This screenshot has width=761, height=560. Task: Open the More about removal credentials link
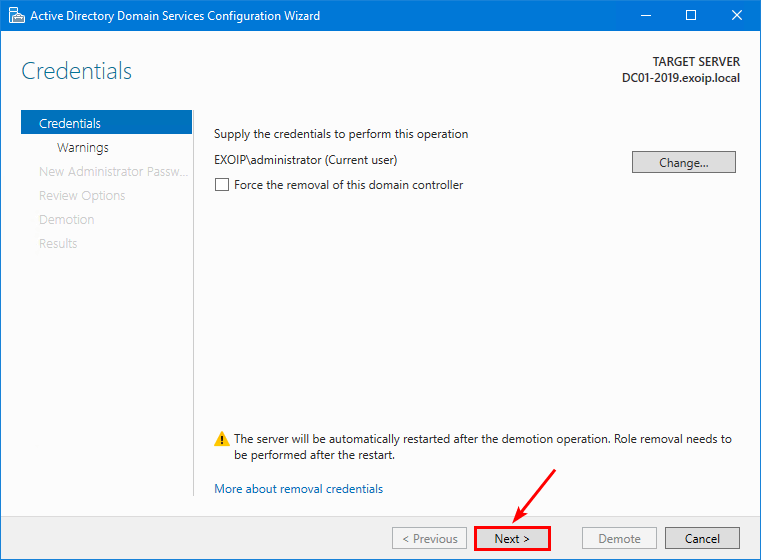coord(298,489)
